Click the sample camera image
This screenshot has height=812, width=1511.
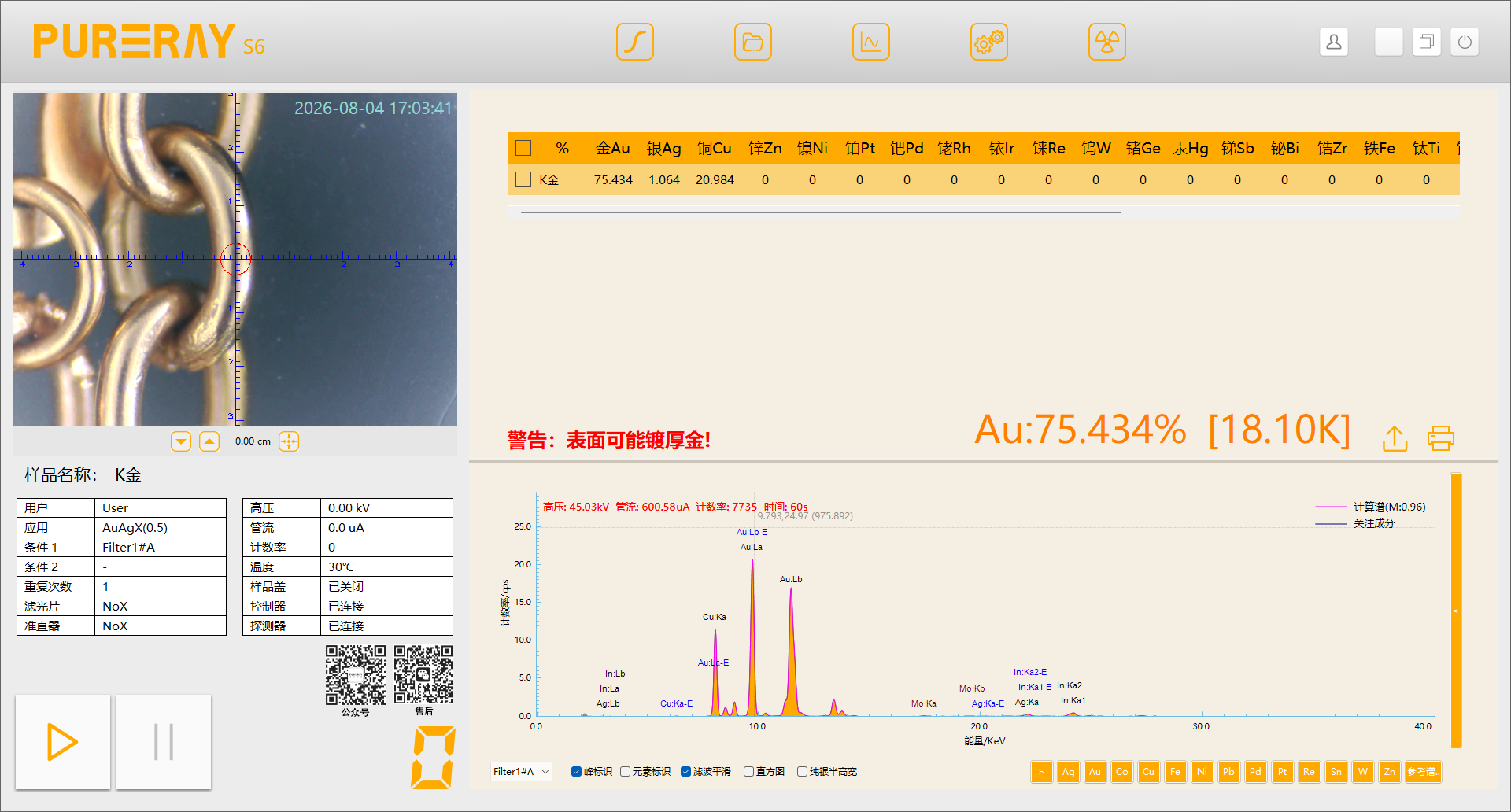click(x=235, y=259)
